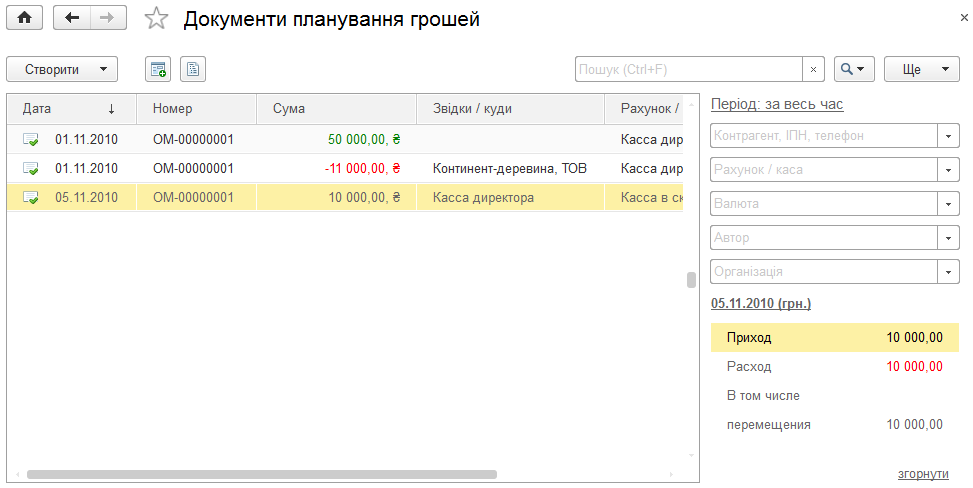Click posted-document icon for 50 000,00 row
973x488 pixels.
point(30,140)
